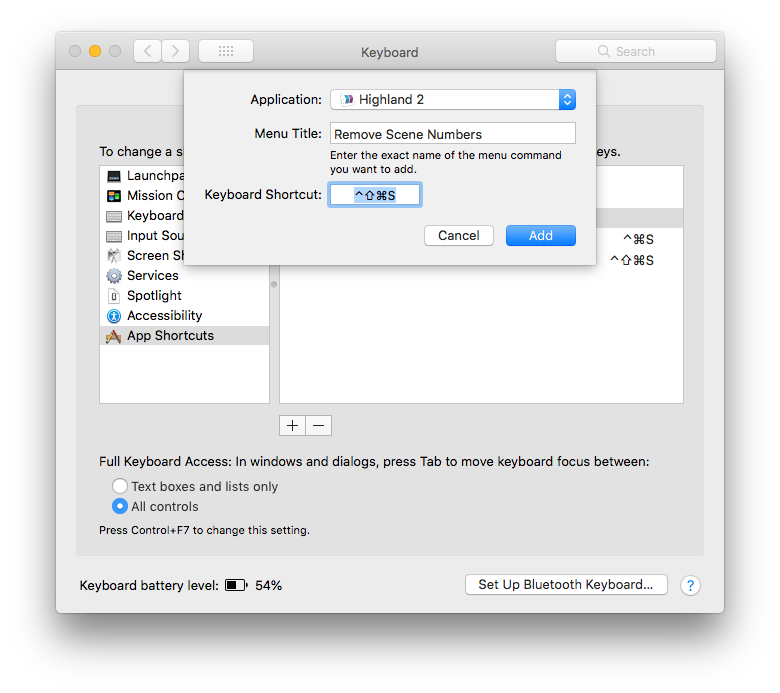Image resolution: width=780 pixels, height=693 pixels.
Task: Click the Input Sources keyboard icon
Action: (114, 236)
